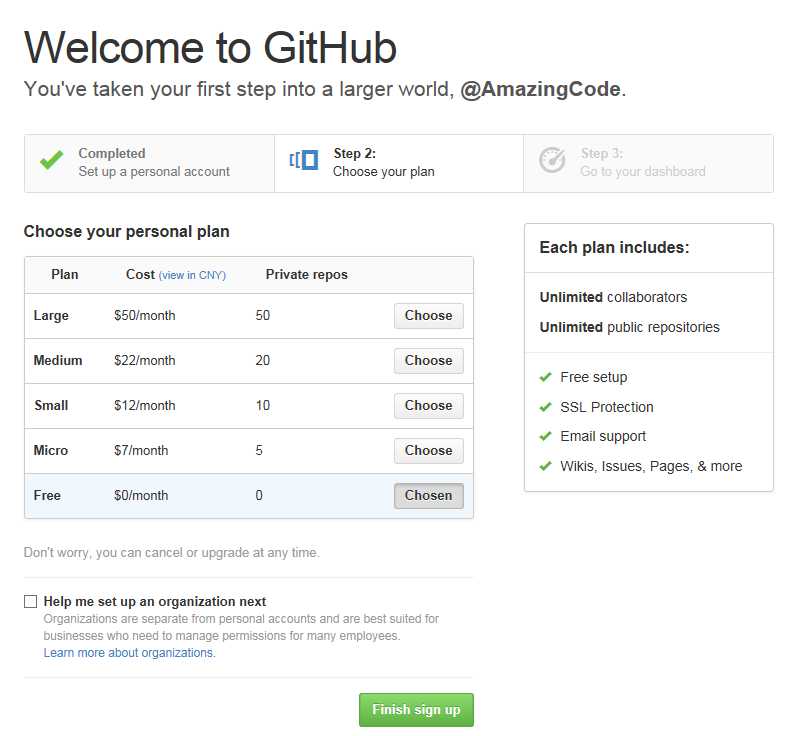This screenshot has width=787, height=736.
Task: Click the Help me set up organization label
Action: (155, 601)
